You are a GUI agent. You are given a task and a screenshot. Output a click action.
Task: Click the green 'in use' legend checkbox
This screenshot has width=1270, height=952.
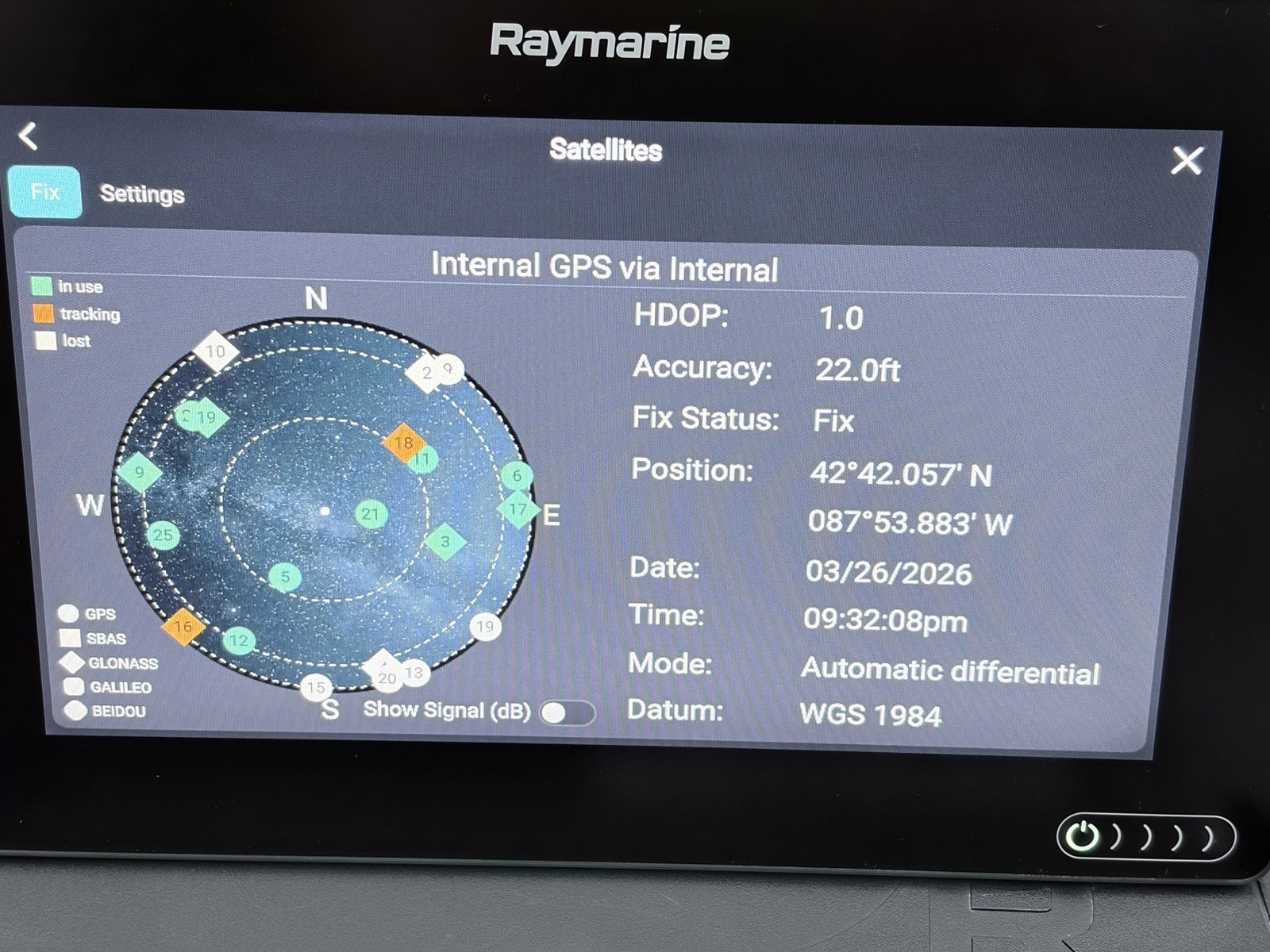(41, 287)
